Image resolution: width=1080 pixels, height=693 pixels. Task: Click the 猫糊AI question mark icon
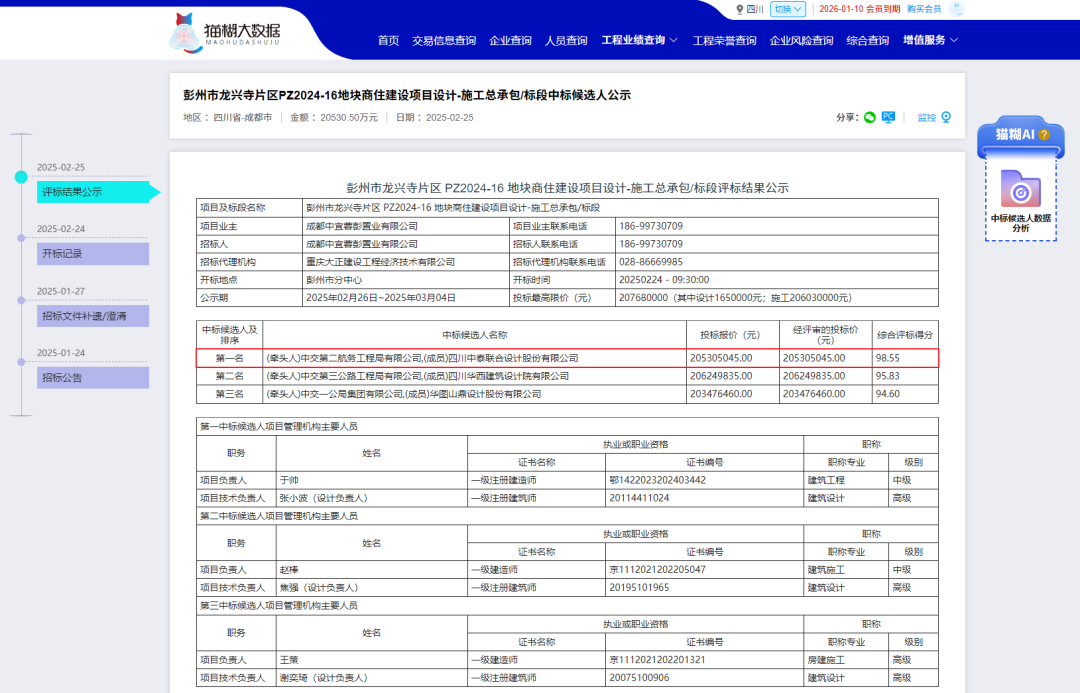point(1044,134)
